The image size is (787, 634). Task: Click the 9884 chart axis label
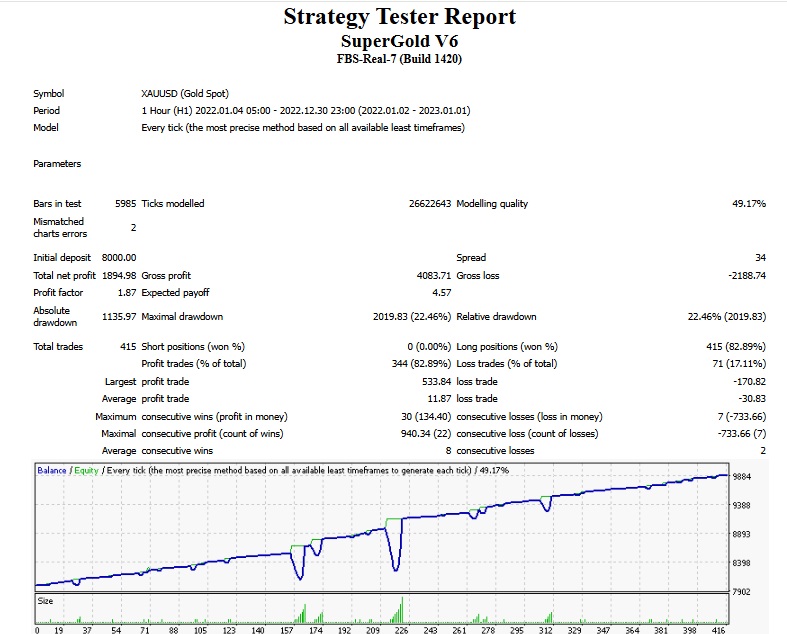742,476
